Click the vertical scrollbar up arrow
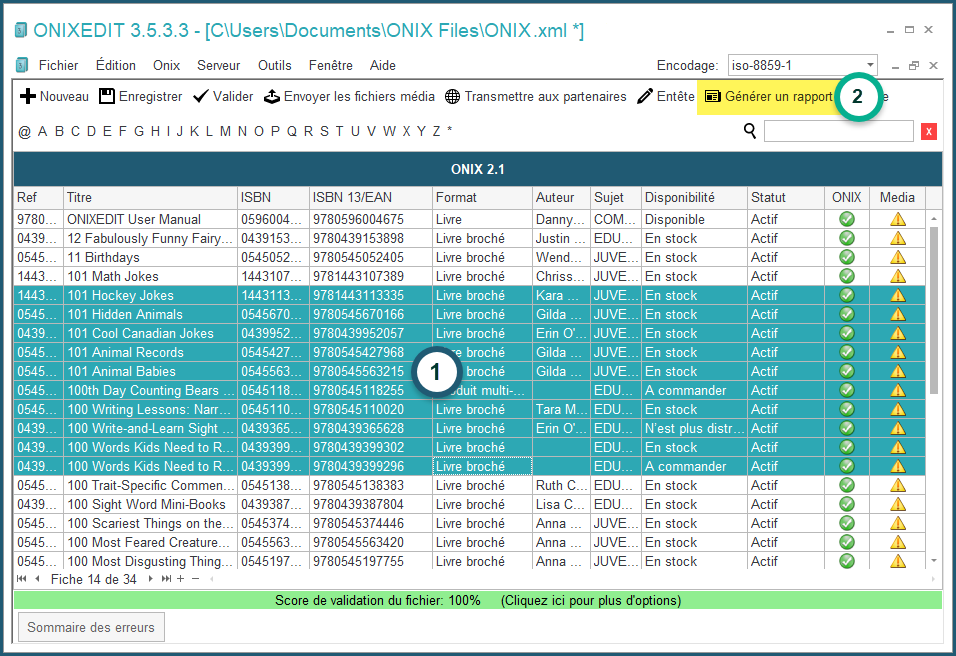Viewport: 956px width, 656px height. point(933,218)
